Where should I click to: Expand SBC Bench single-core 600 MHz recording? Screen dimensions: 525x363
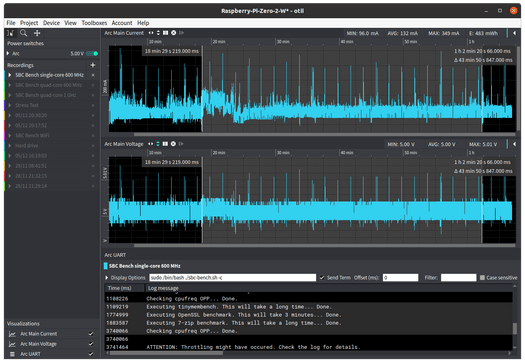click(x=10, y=75)
